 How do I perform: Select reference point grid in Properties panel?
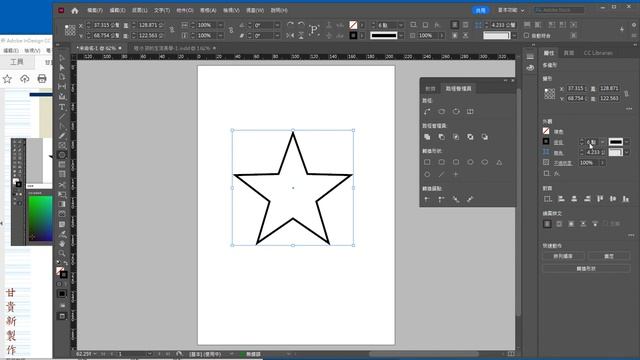point(549,93)
